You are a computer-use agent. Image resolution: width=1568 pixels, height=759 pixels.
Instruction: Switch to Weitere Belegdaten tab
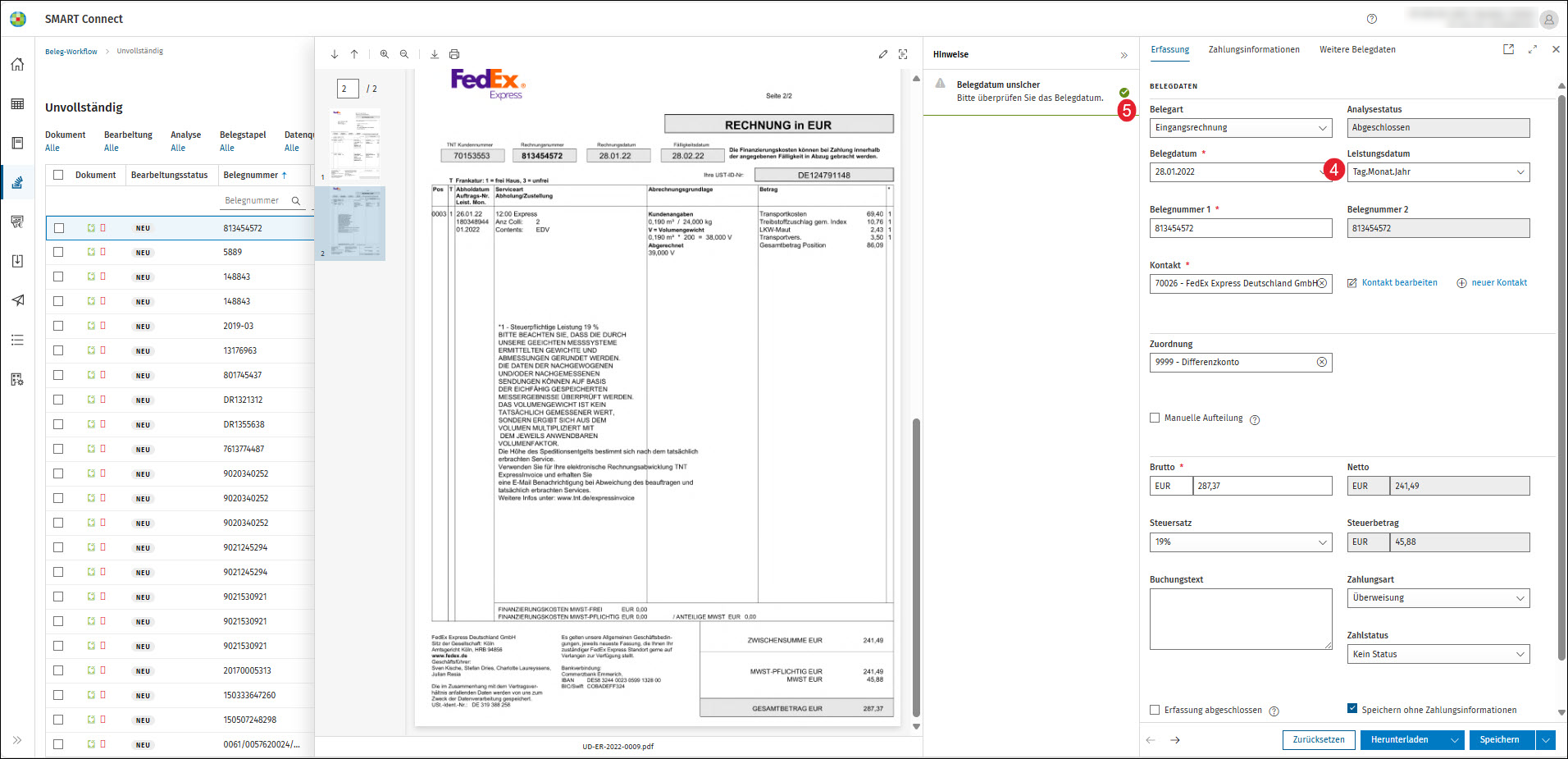click(x=1357, y=50)
